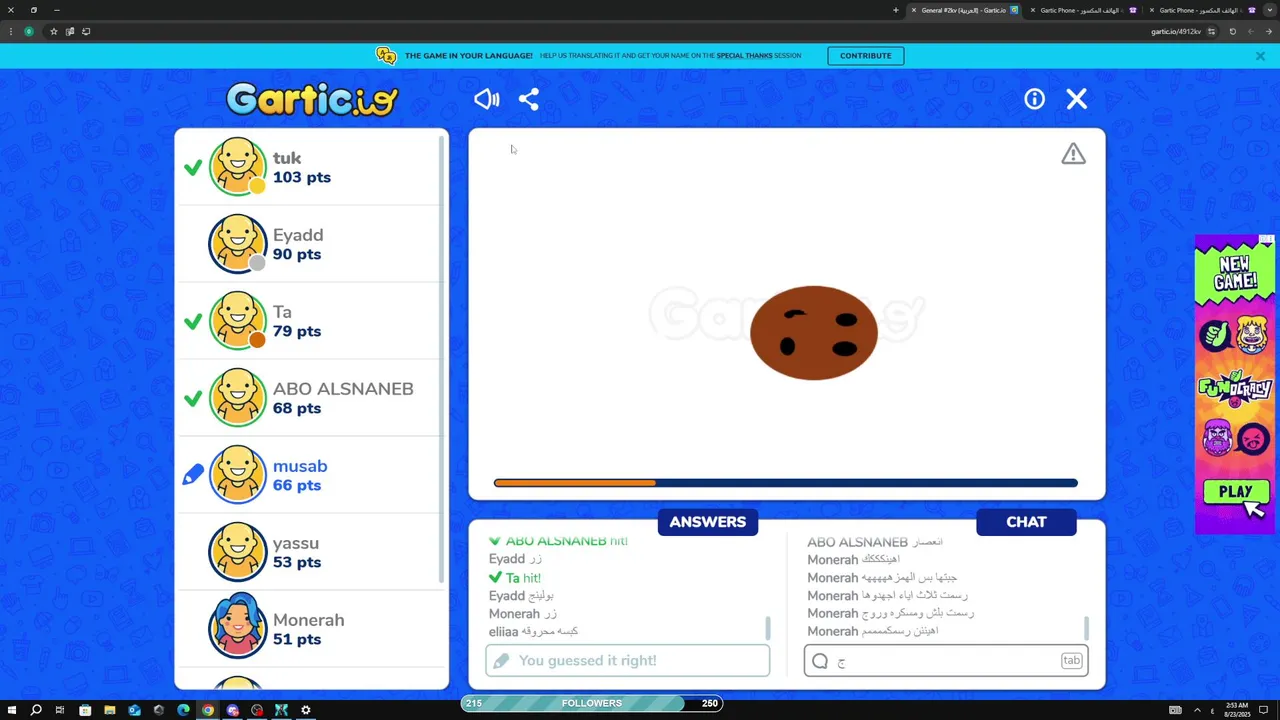The width and height of the screenshot is (1280, 720).
Task: Click the pencil icon in the answer field
Action: click(x=501, y=660)
